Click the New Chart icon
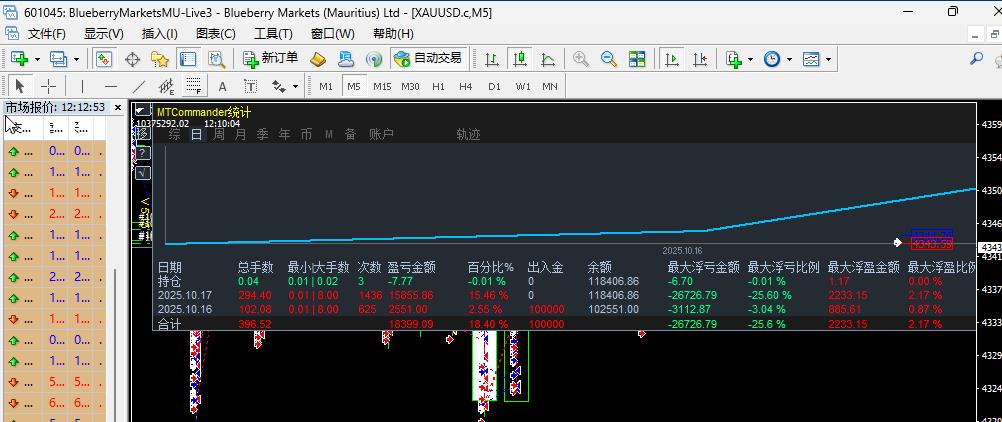 pyautogui.click(x=19, y=59)
